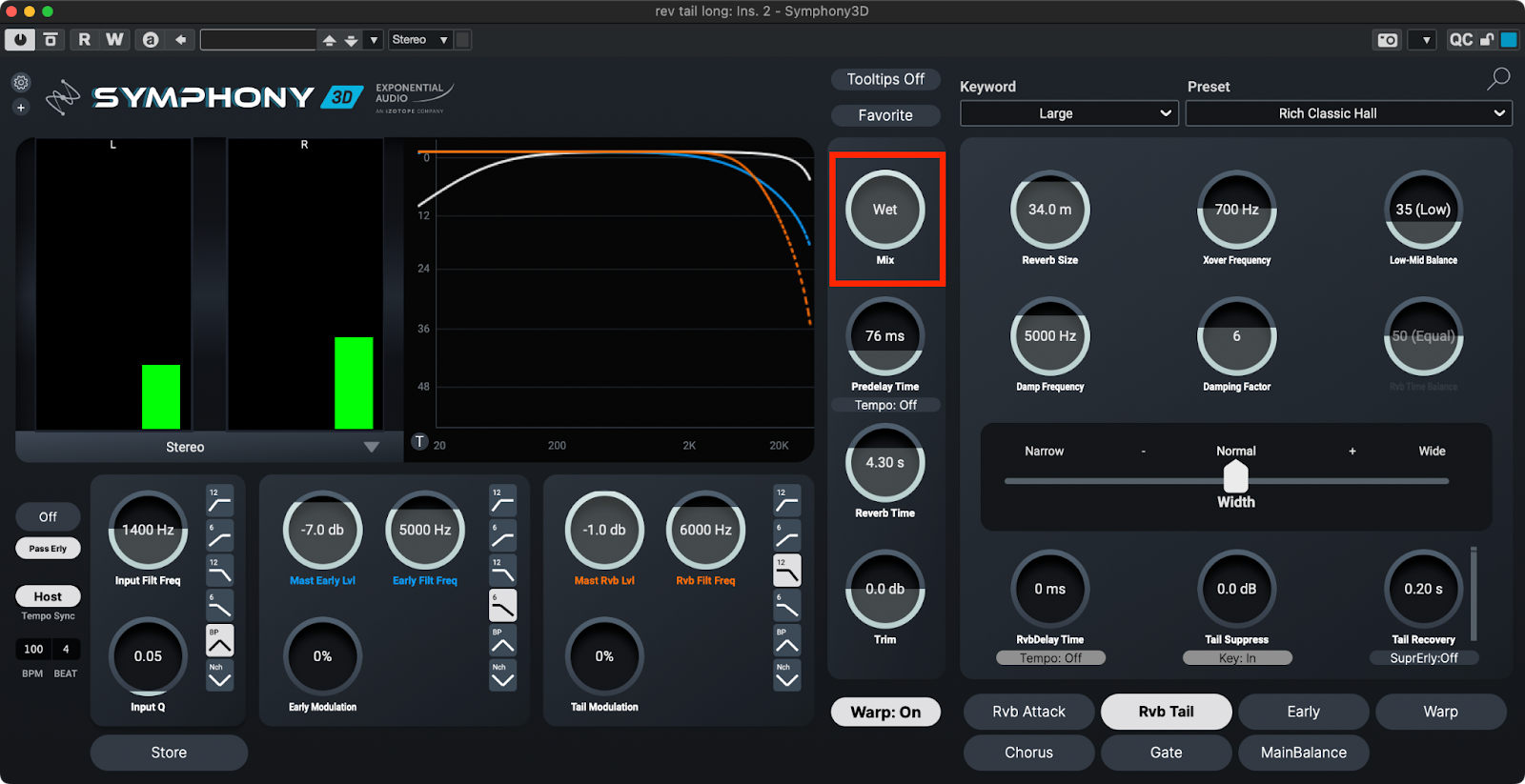
Task: Click the Store button
Action: (169, 753)
